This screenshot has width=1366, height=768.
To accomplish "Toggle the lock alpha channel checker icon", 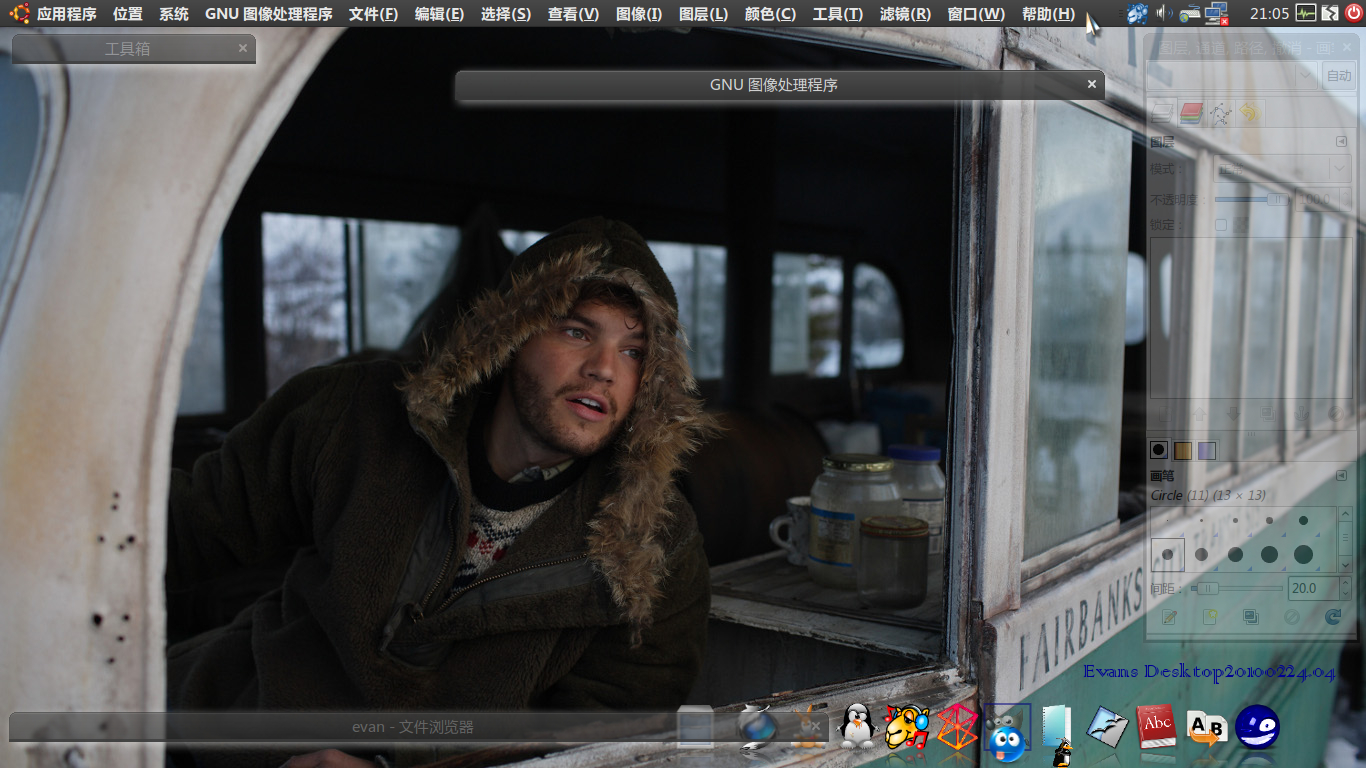I will coord(1241,225).
